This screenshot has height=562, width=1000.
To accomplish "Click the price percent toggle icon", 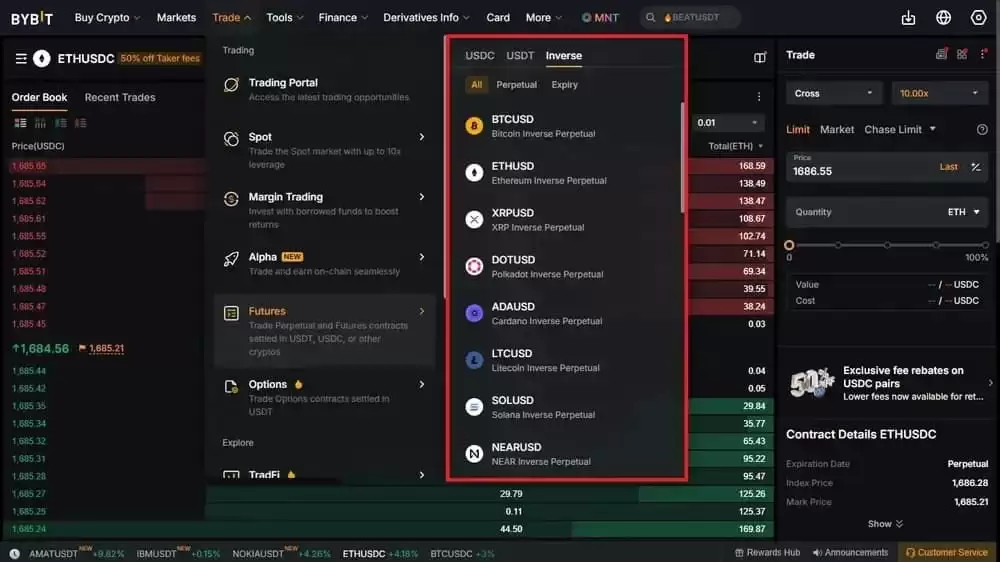I will click(x=976, y=167).
